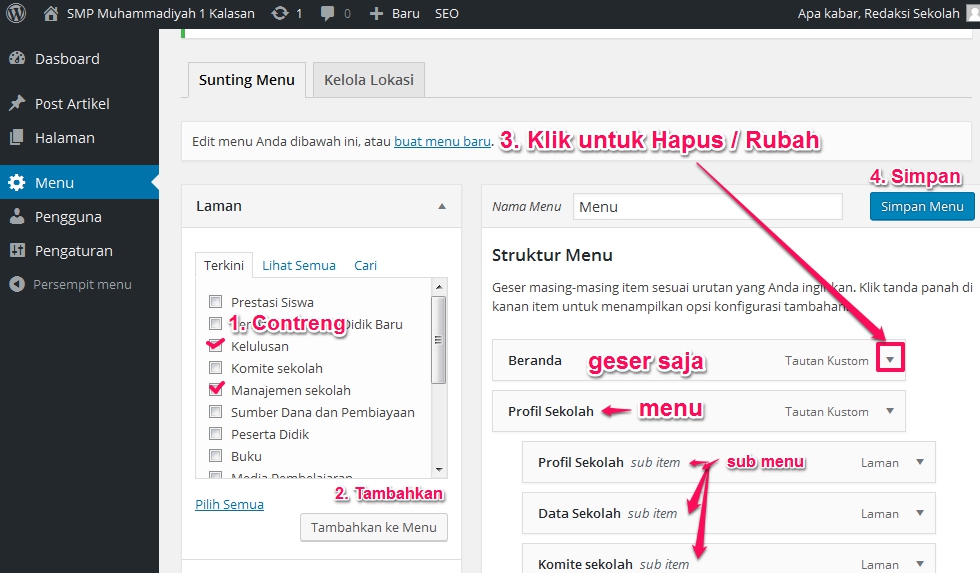Collapse the Laman panel arrow

click(x=442, y=206)
